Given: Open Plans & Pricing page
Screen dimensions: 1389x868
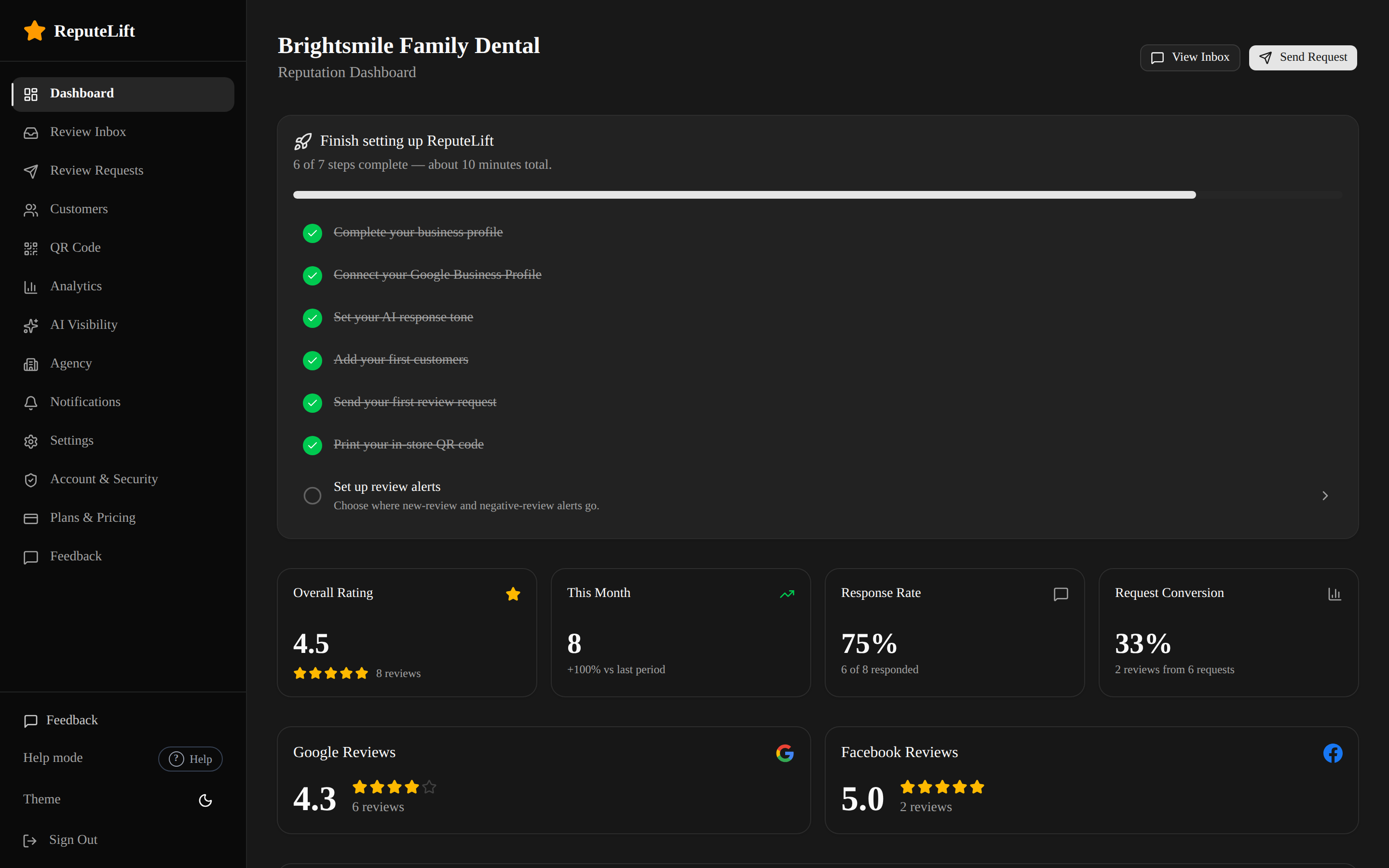Looking at the screenshot, I should point(123,518).
